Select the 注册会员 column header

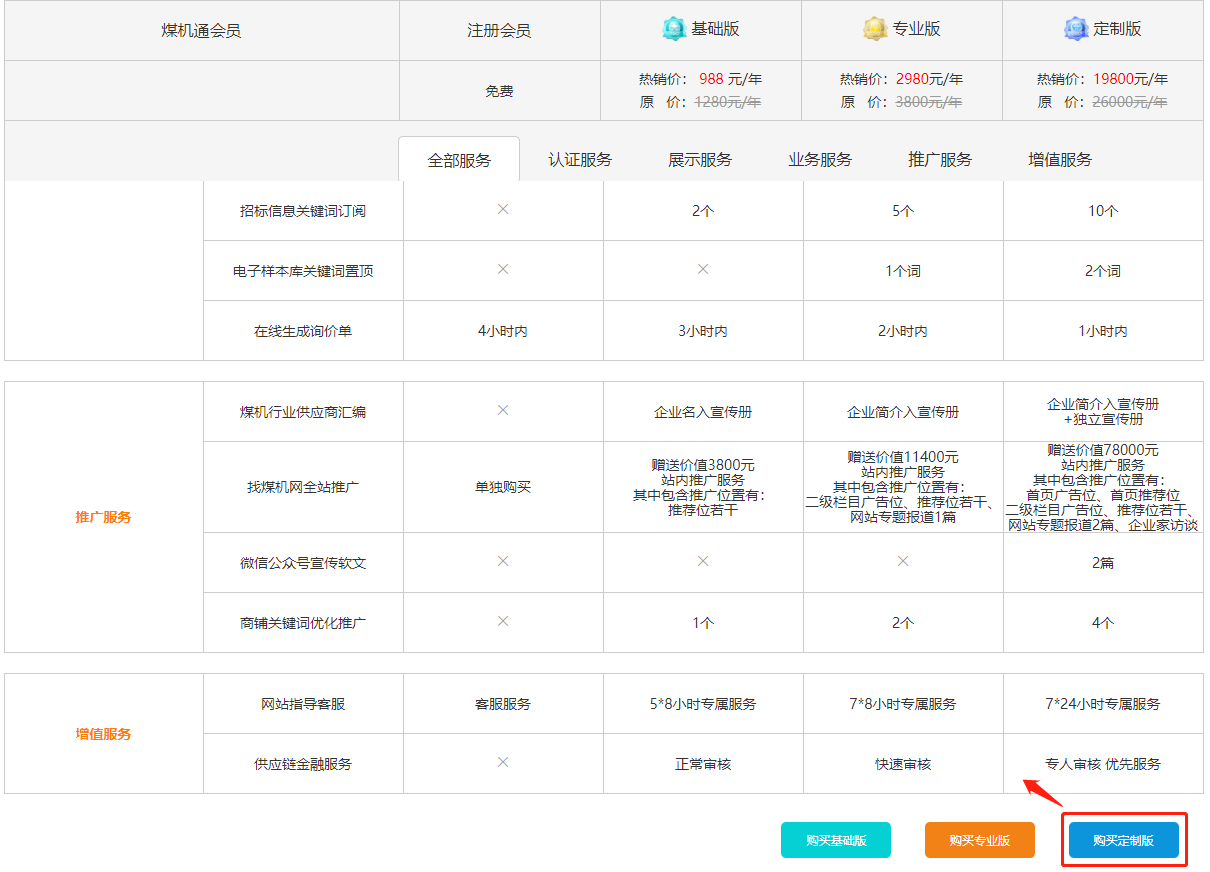(x=499, y=30)
